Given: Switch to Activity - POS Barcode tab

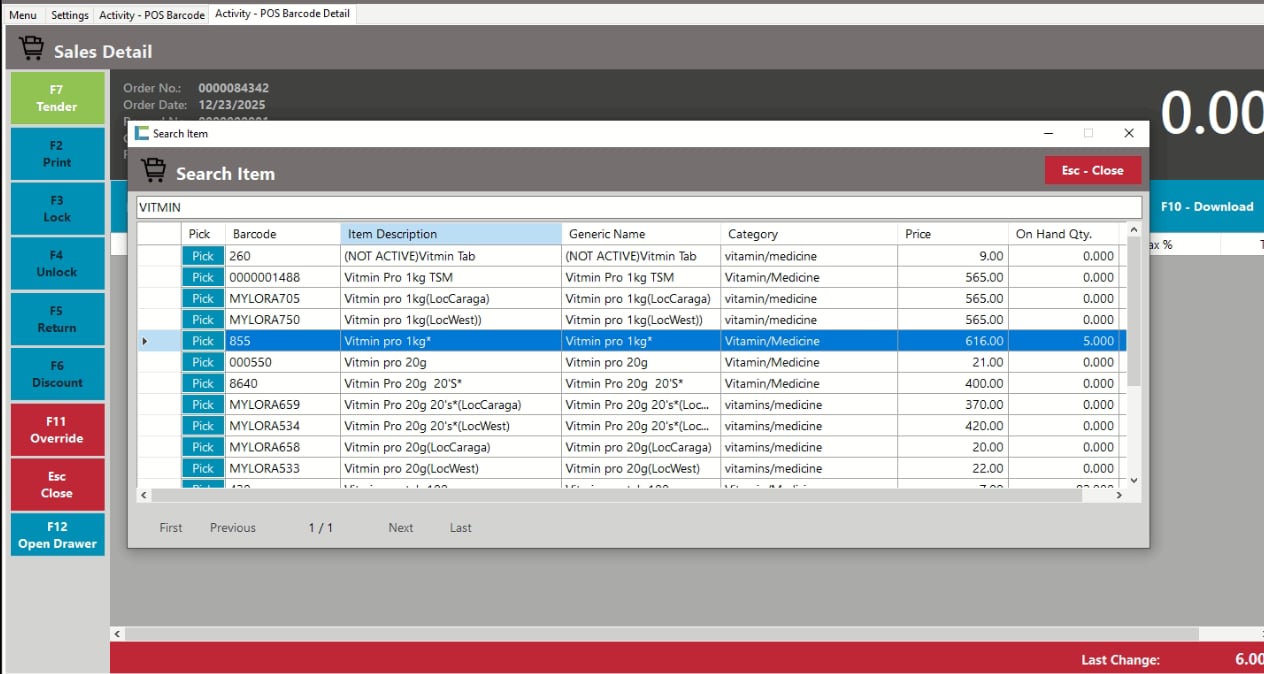Looking at the screenshot, I should pos(152,15).
